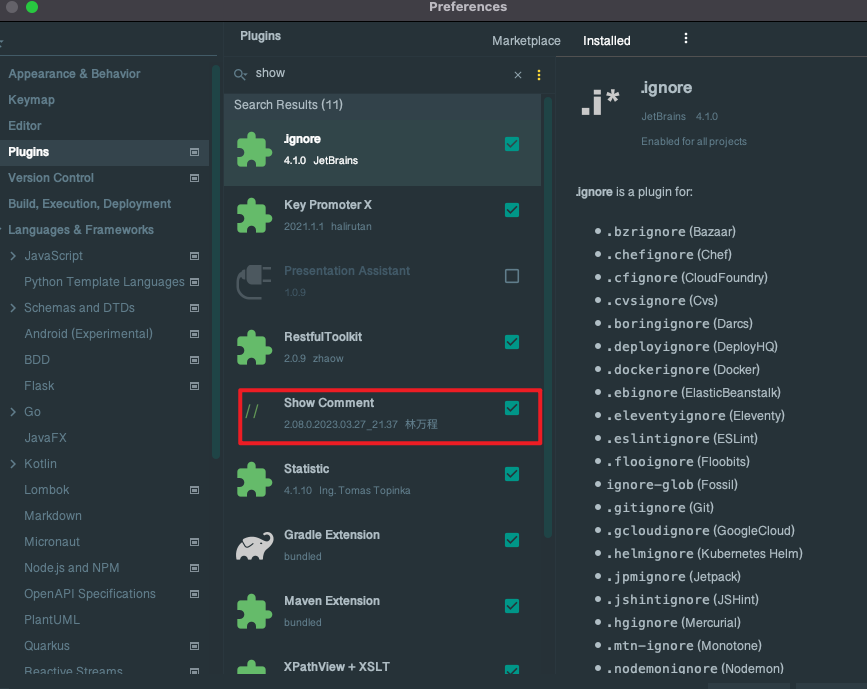Enable the Presentation Assistant plugin checkbox
This screenshot has height=689, width=867.
click(x=512, y=276)
